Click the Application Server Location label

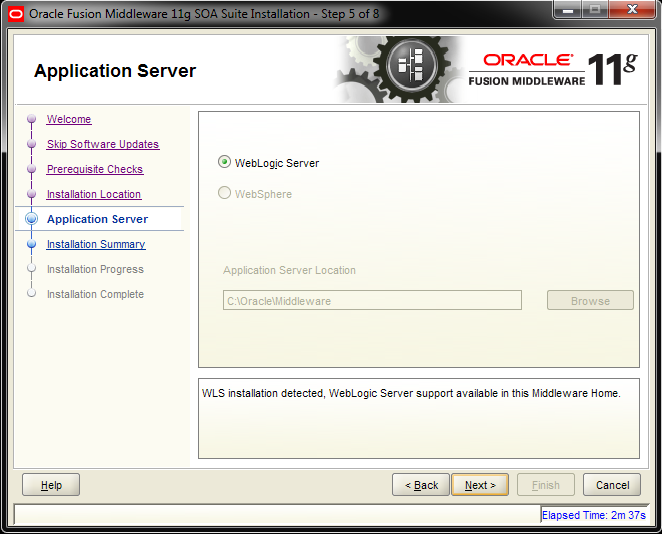(289, 270)
